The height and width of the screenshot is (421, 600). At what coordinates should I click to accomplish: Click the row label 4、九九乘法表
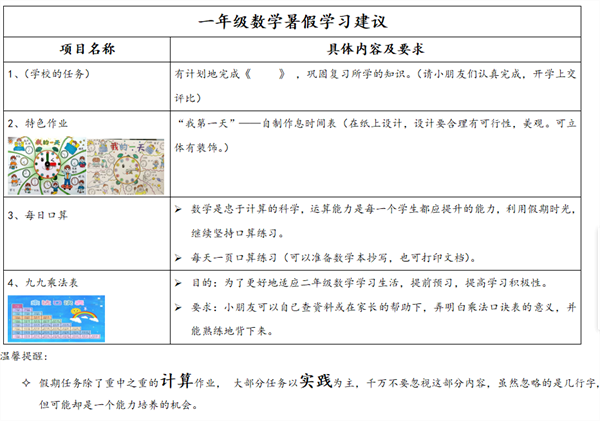tap(43, 282)
